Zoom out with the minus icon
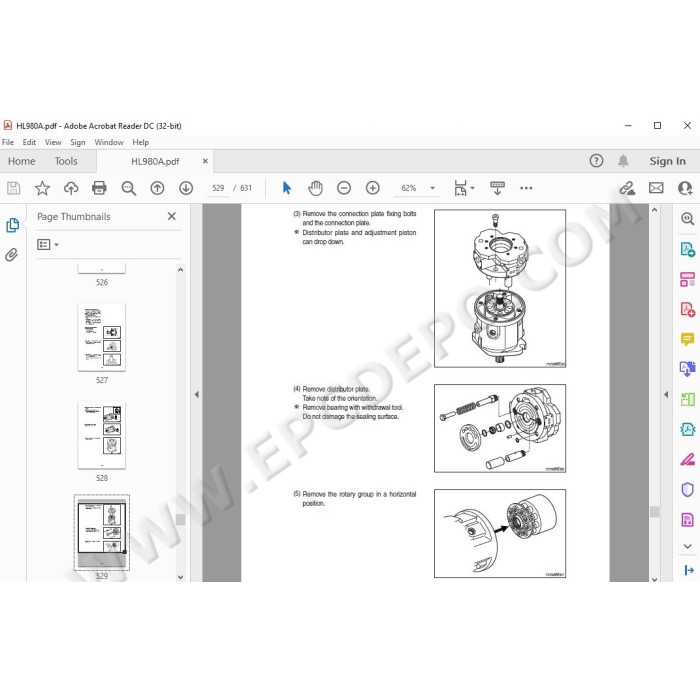This screenshot has width=700, height=700. [x=344, y=188]
